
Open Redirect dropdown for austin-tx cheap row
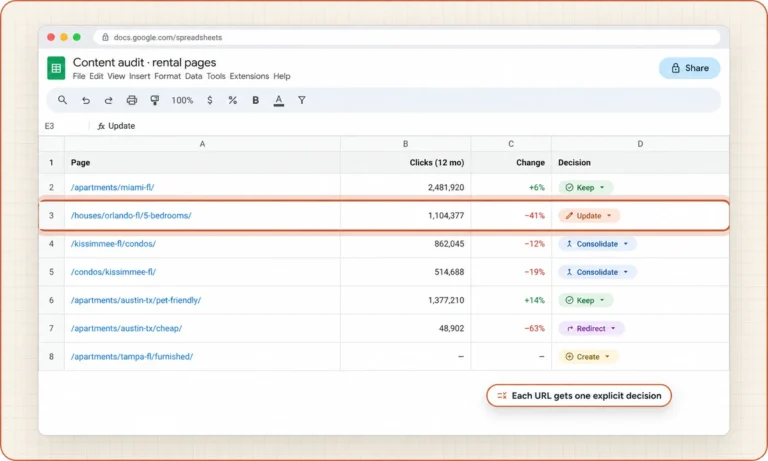tap(592, 329)
